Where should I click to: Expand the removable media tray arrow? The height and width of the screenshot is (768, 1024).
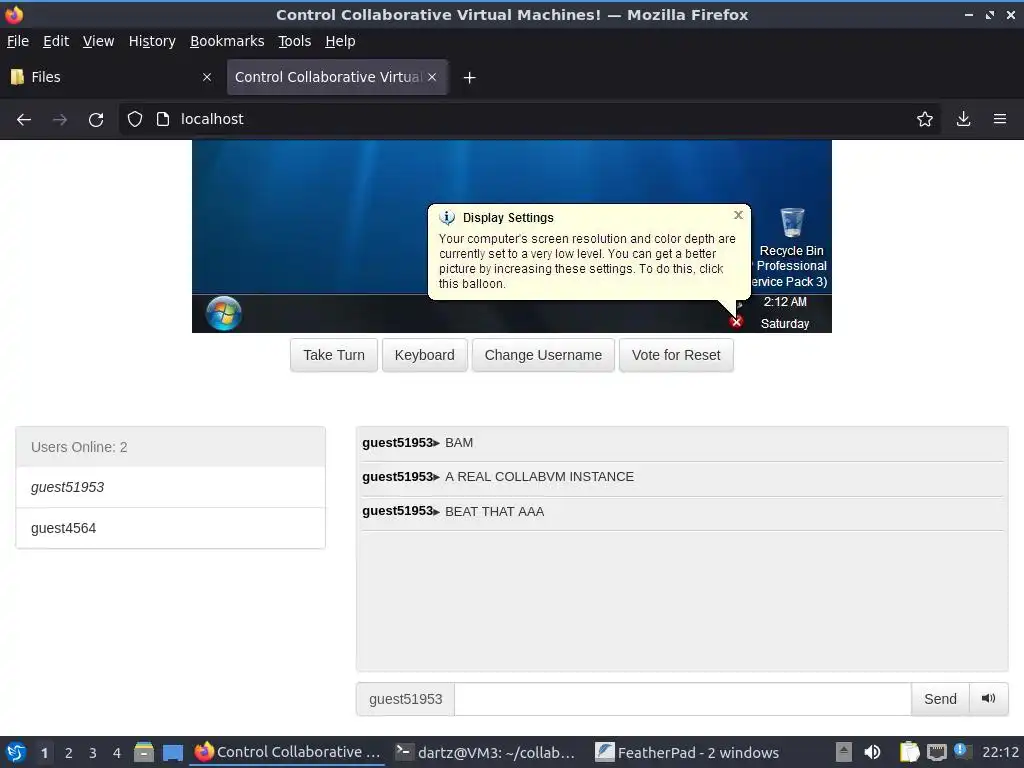click(x=844, y=752)
